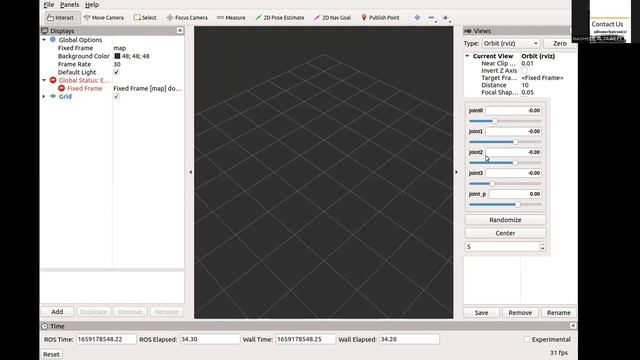Toggle the Invert Z Axis checkbox
The width and height of the screenshot is (640, 360).
(x=524, y=71)
